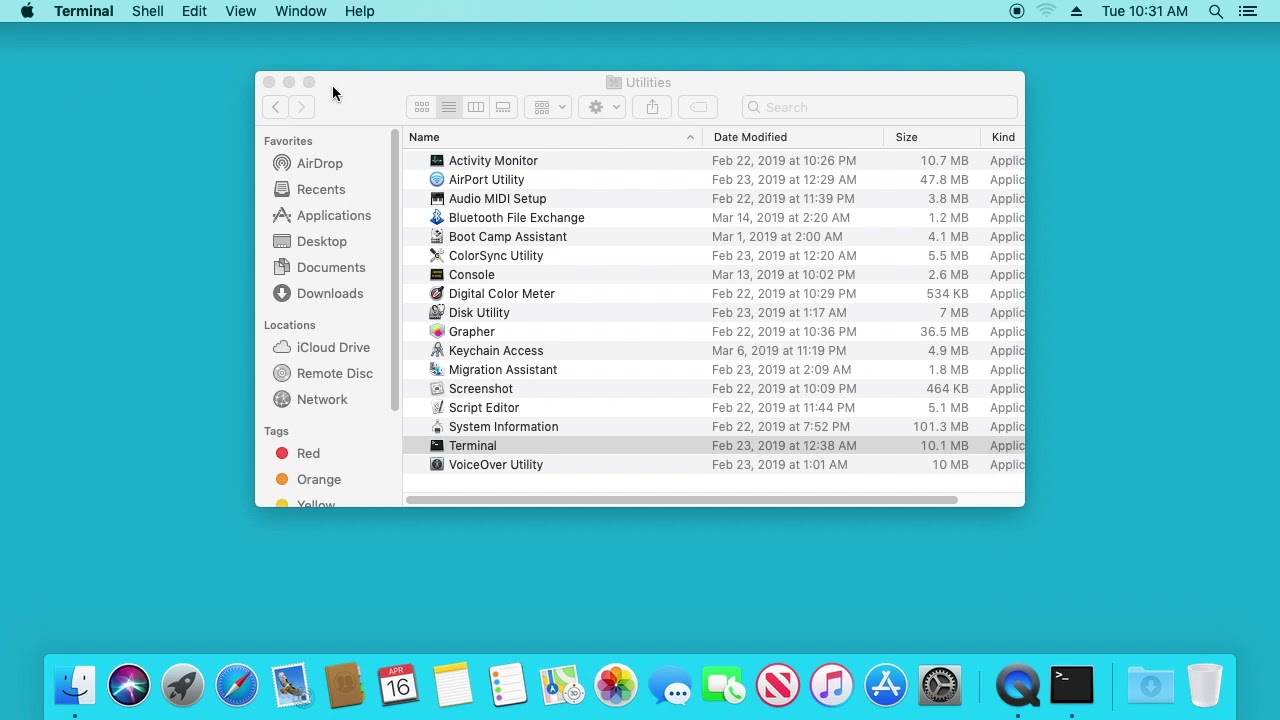Select the System Information row

pyautogui.click(x=714, y=426)
